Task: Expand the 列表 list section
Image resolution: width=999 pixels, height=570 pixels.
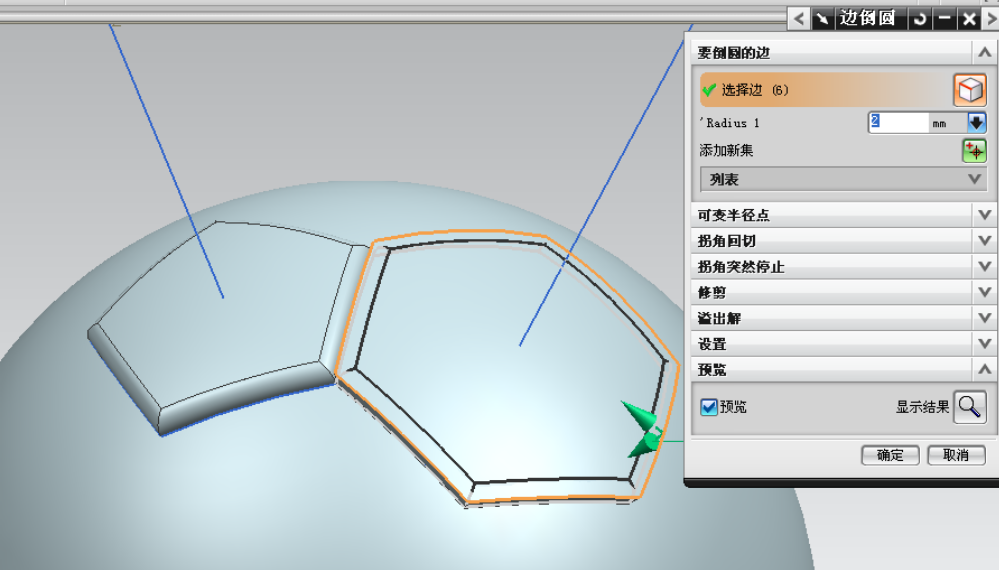Action: point(843,180)
